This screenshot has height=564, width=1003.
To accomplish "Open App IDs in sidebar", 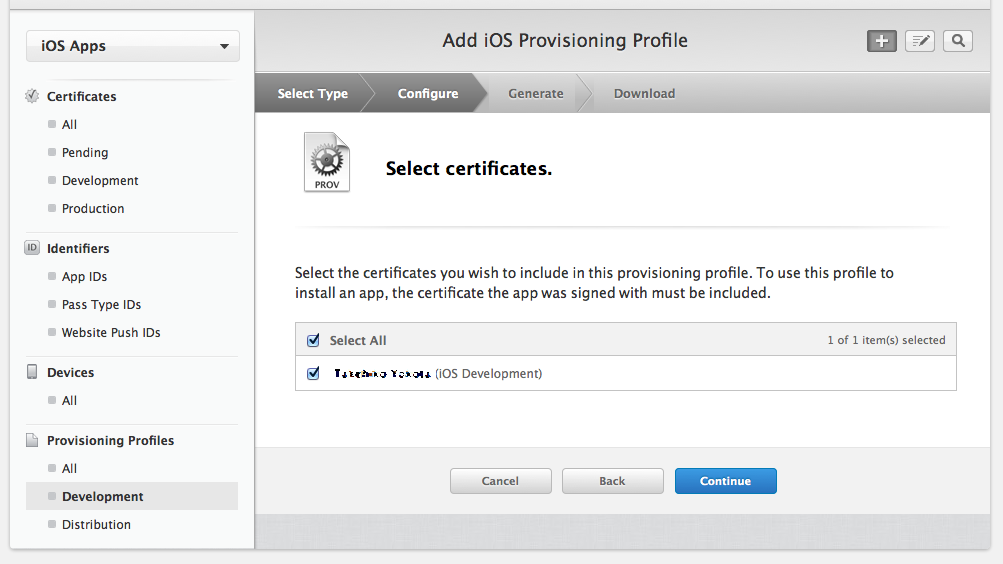I will [84, 277].
